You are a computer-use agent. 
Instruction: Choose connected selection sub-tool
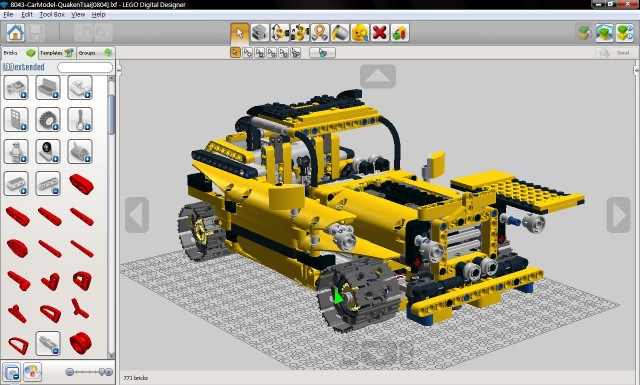(260, 53)
